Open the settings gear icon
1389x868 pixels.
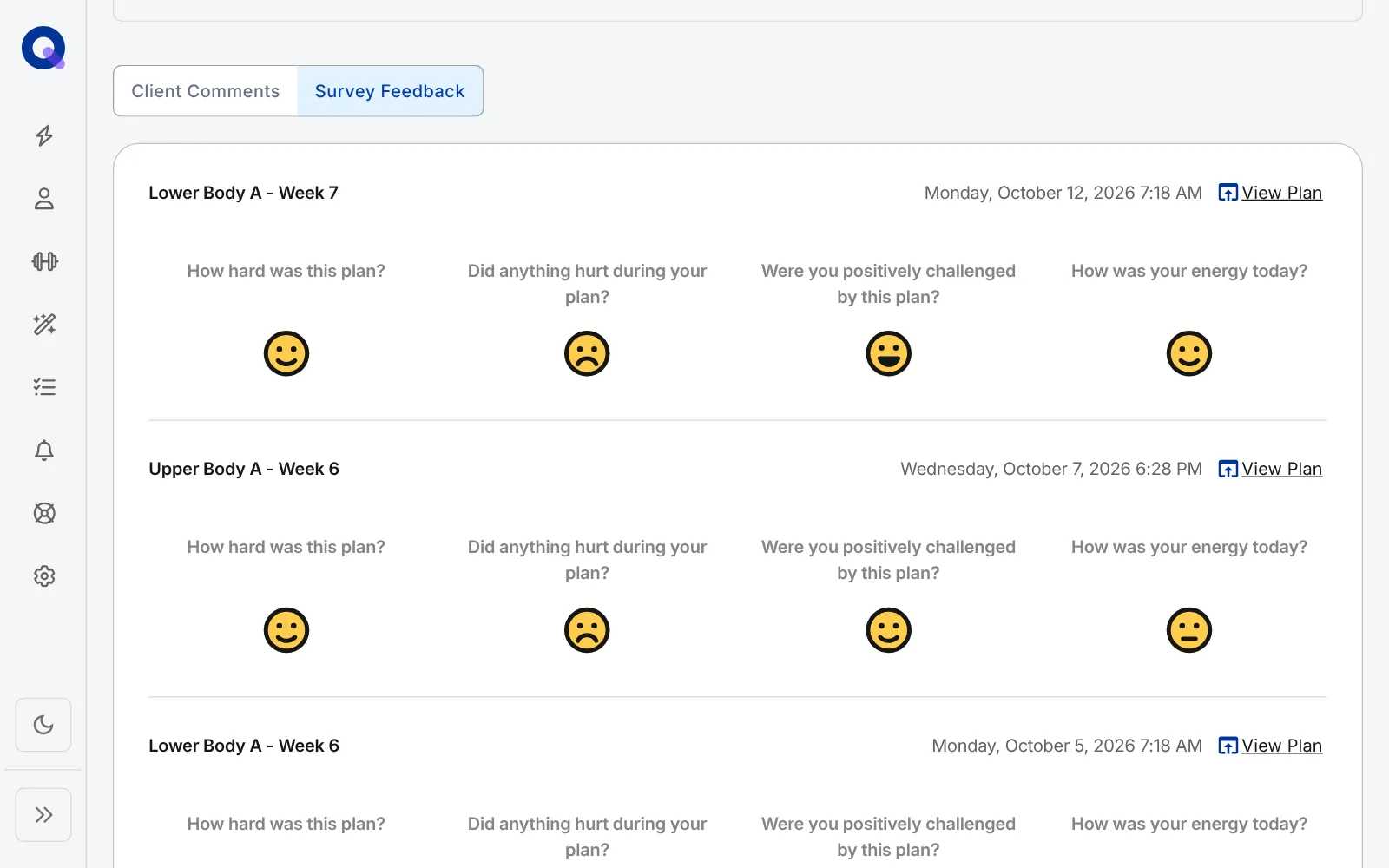pos(44,576)
